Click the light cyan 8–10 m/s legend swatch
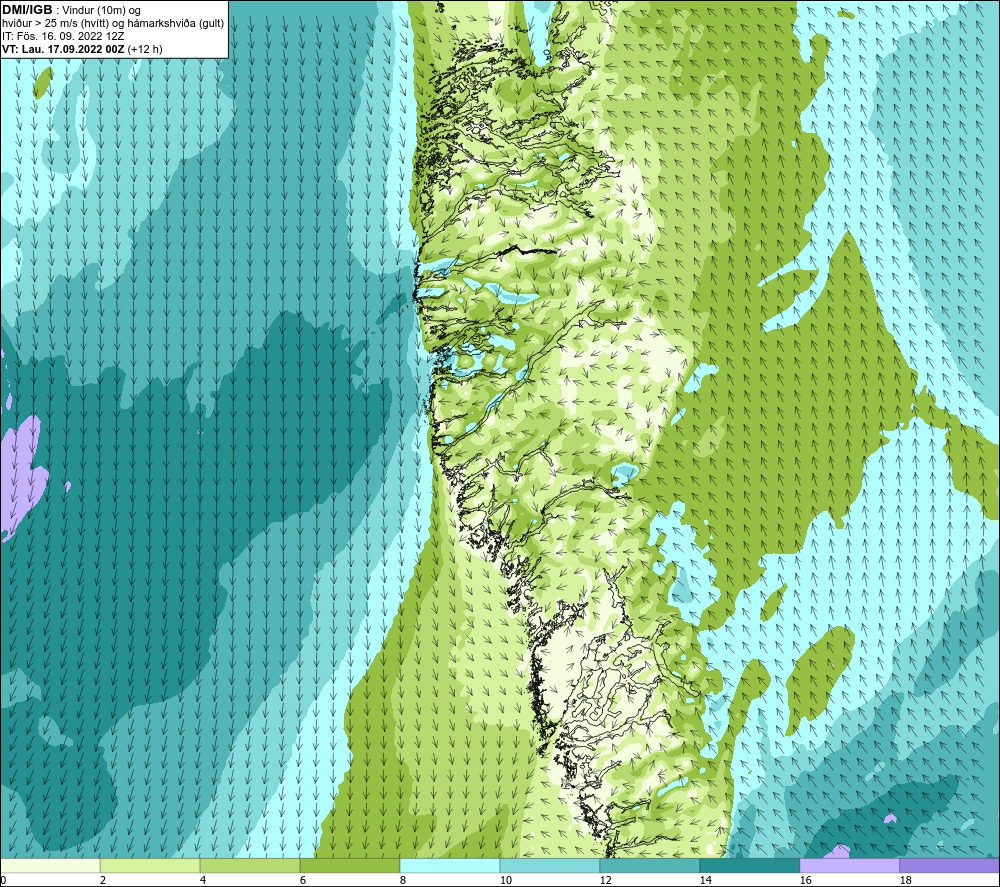1000x887 pixels. click(450, 866)
